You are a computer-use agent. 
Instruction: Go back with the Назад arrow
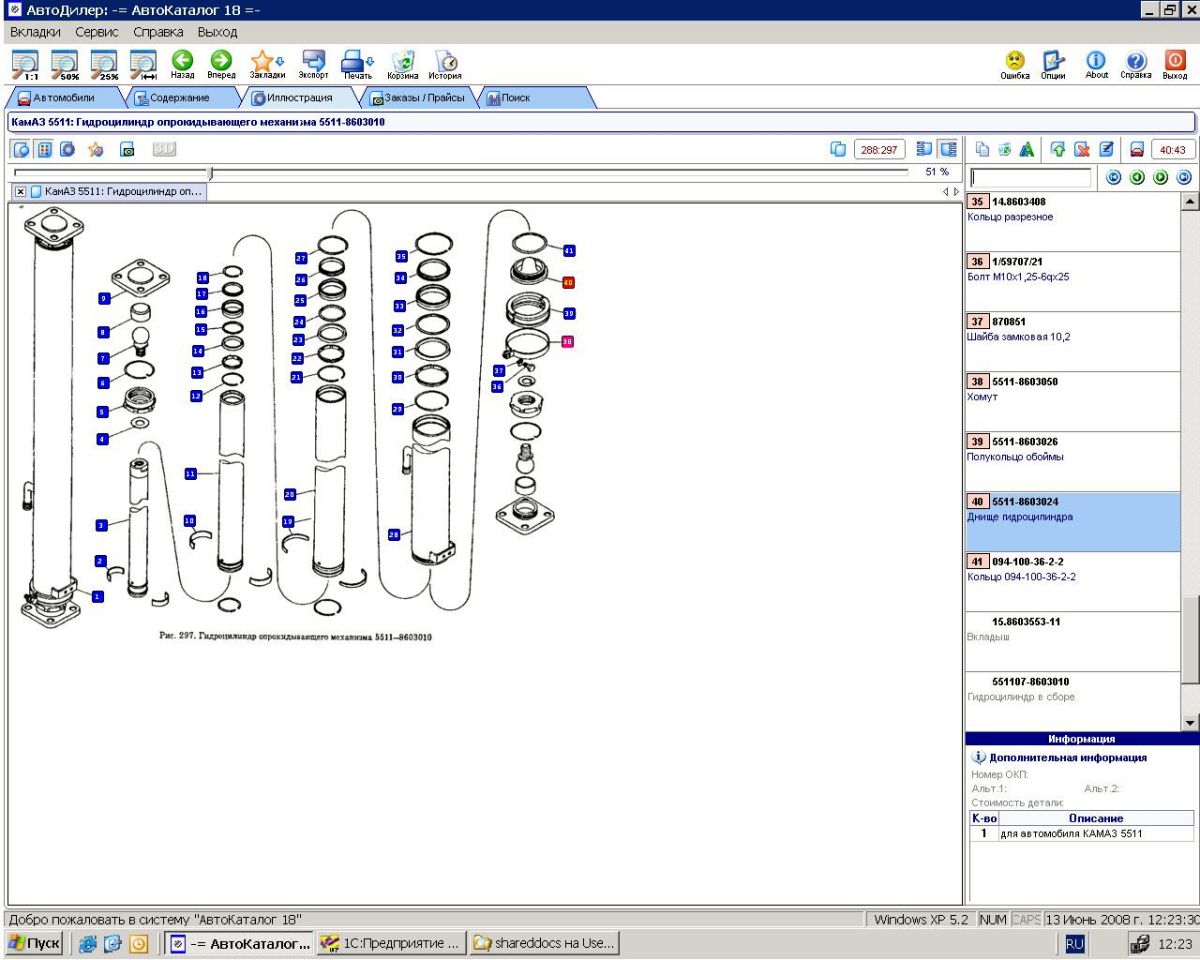[183, 62]
